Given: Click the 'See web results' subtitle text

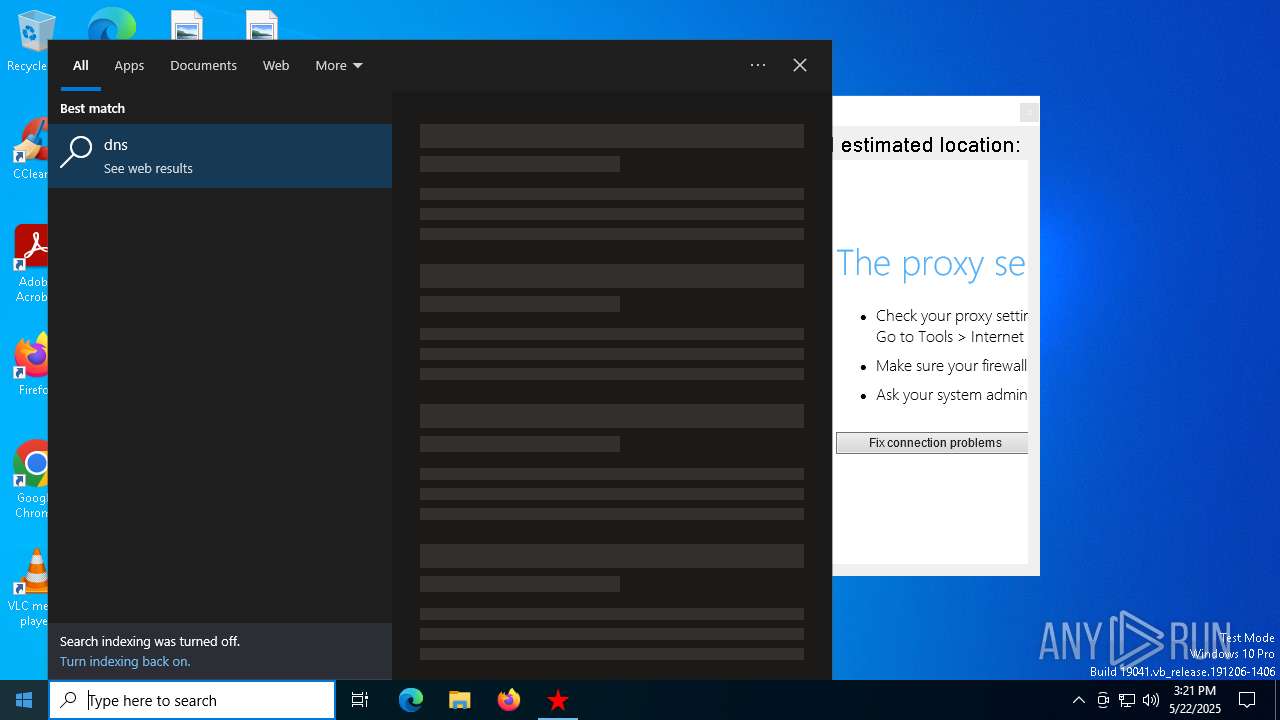Looking at the screenshot, I should [148, 169].
